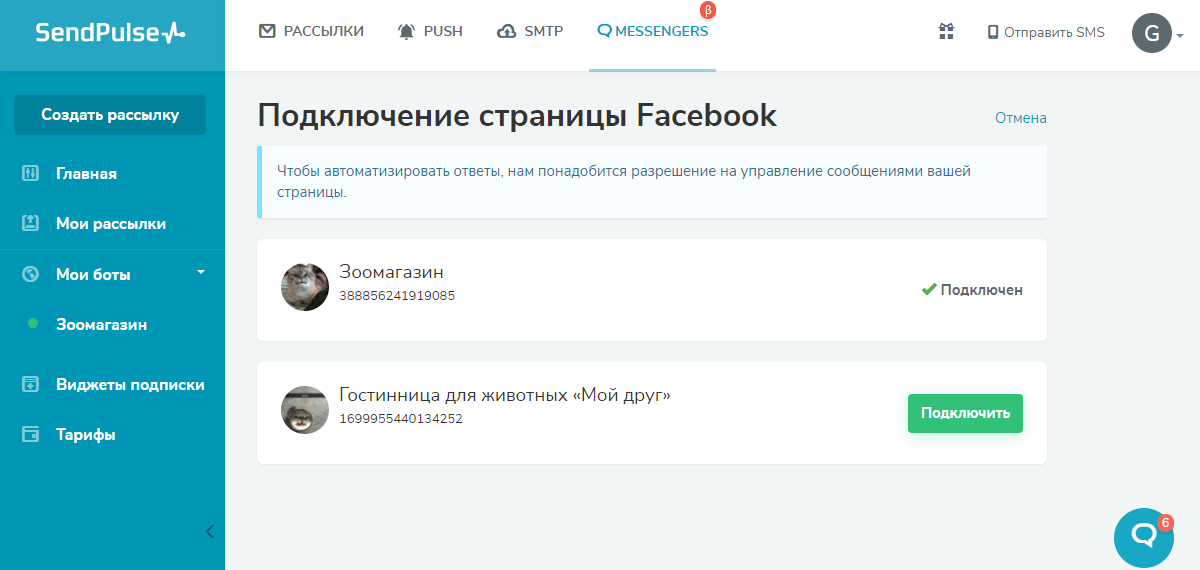Click the green status dot beside Зоомагазин
1200x570 pixels.
tap(33, 323)
